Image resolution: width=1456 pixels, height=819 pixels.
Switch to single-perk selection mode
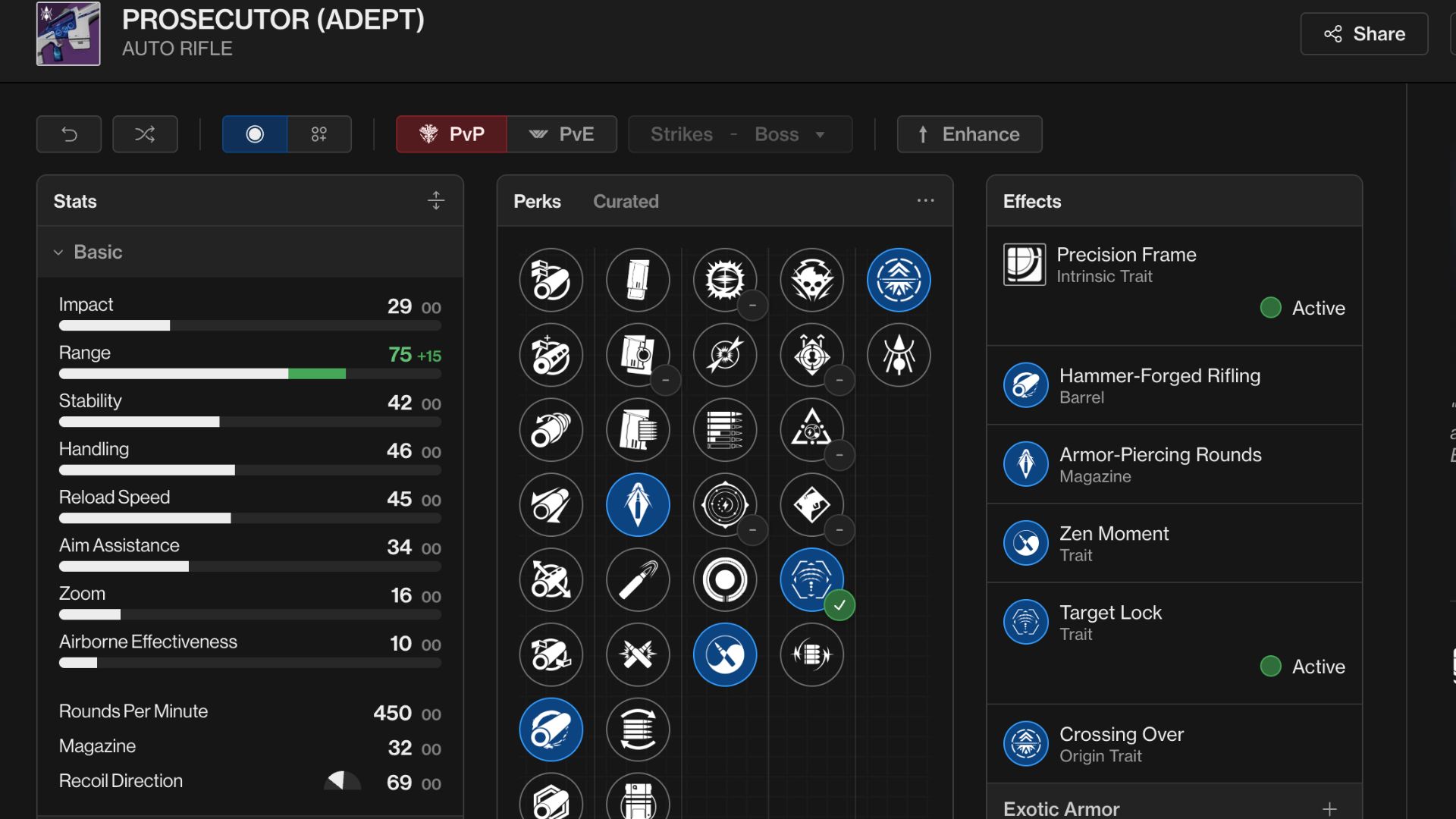tap(255, 134)
